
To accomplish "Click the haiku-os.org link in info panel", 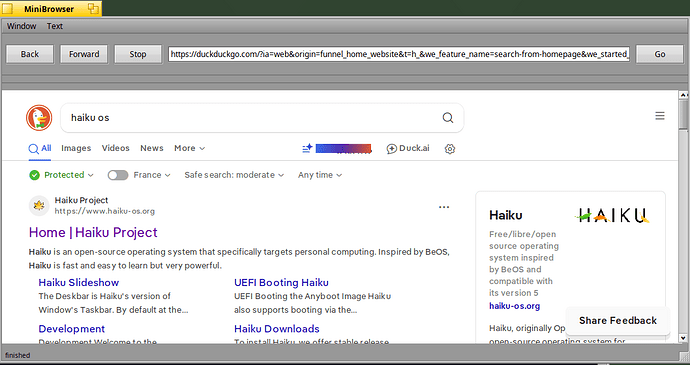I will [x=514, y=306].
